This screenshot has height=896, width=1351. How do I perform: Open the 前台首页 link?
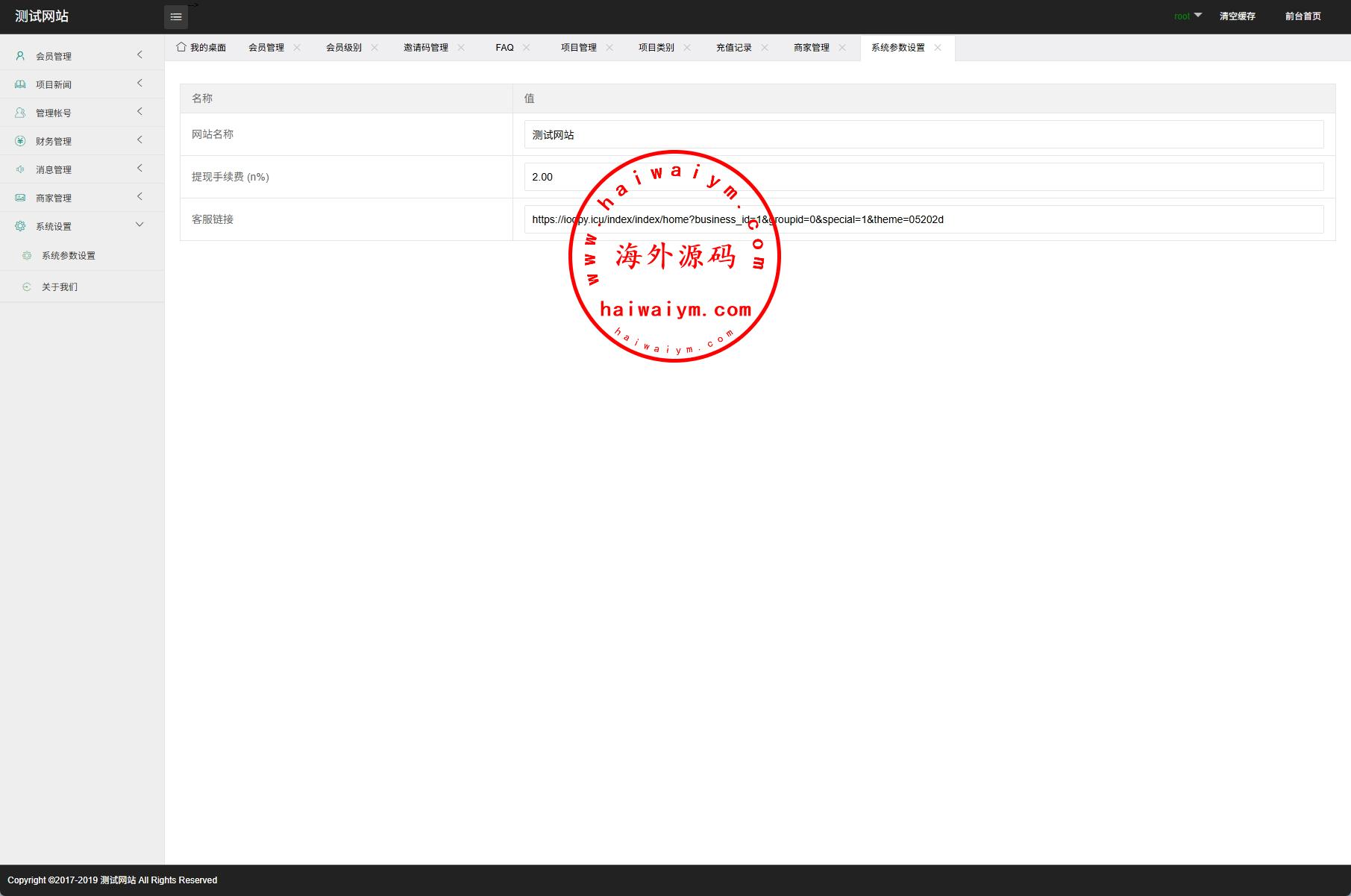point(1303,16)
